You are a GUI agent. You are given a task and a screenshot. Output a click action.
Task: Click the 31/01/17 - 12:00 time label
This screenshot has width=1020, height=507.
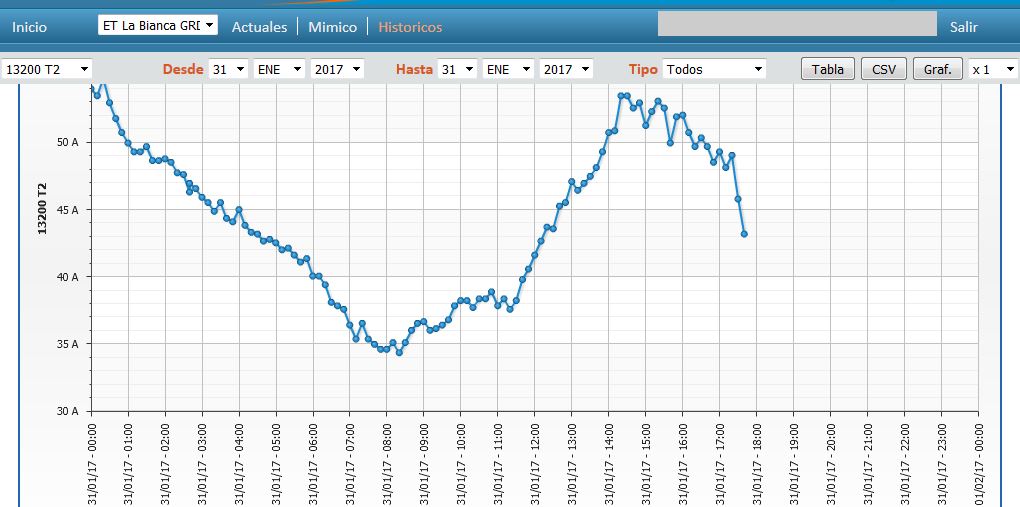click(x=535, y=462)
